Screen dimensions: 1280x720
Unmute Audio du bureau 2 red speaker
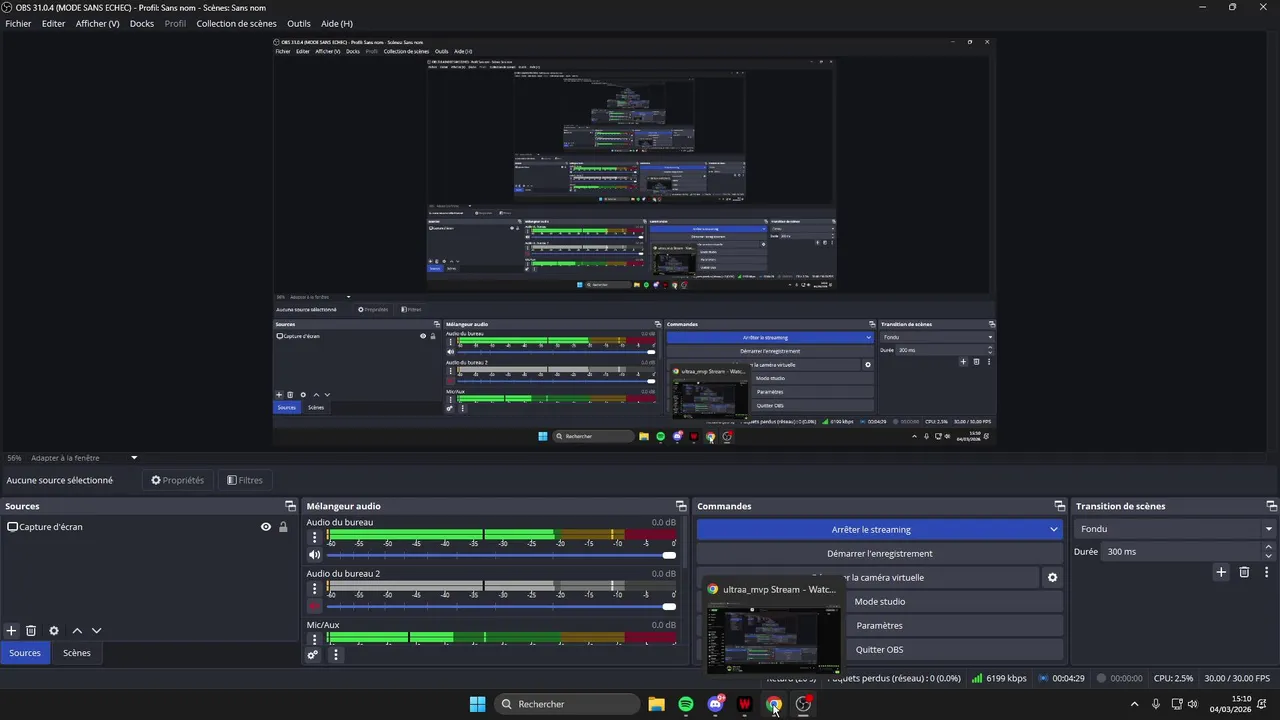pyautogui.click(x=314, y=606)
